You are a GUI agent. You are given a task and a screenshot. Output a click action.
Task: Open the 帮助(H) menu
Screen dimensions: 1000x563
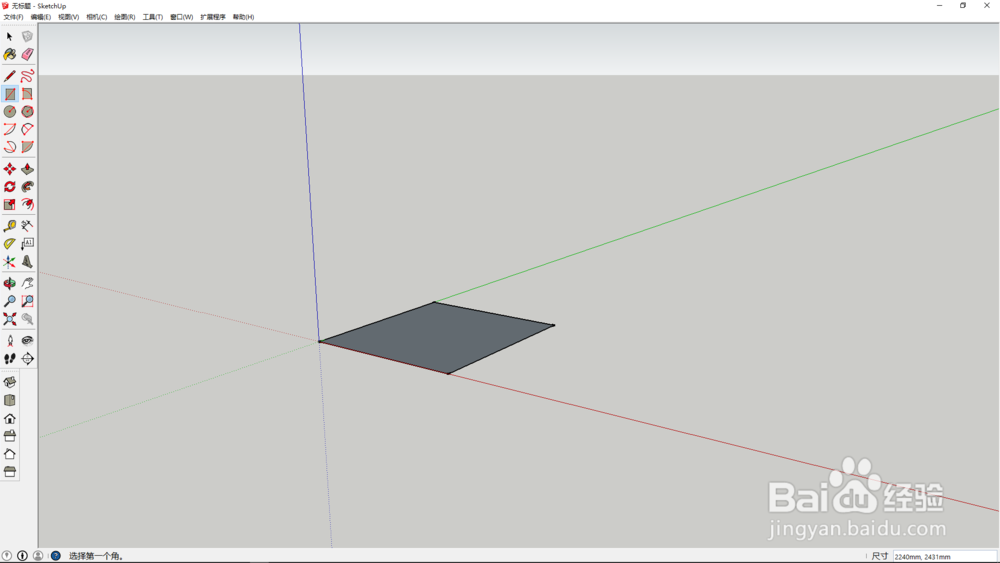click(244, 17)
